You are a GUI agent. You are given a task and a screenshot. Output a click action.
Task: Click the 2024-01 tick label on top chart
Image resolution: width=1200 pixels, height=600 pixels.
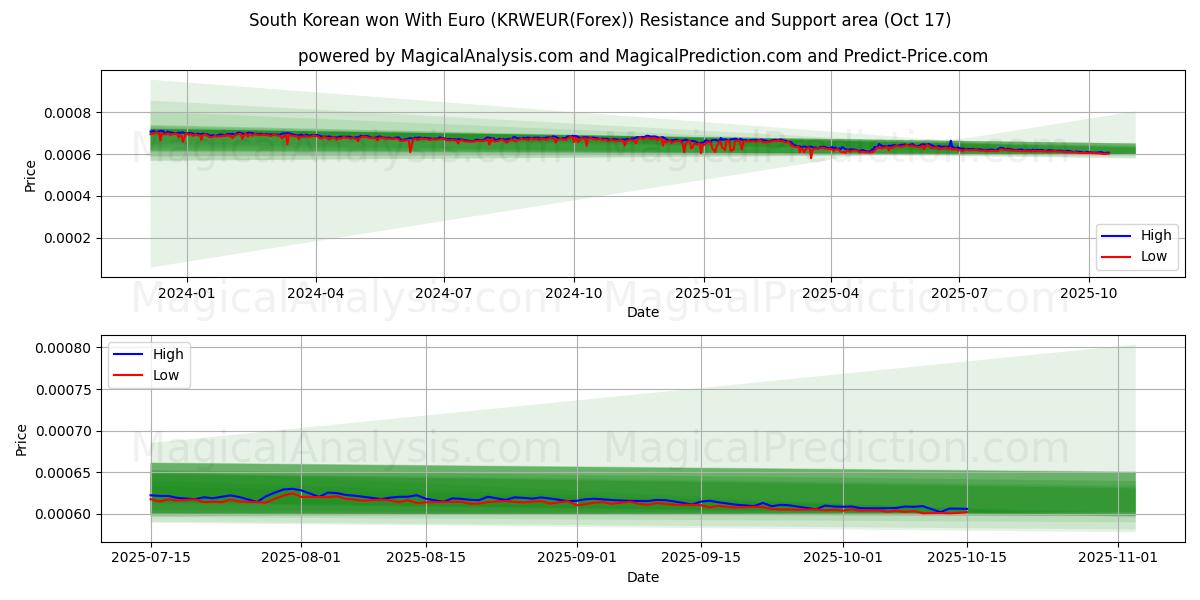coord(187,293)
